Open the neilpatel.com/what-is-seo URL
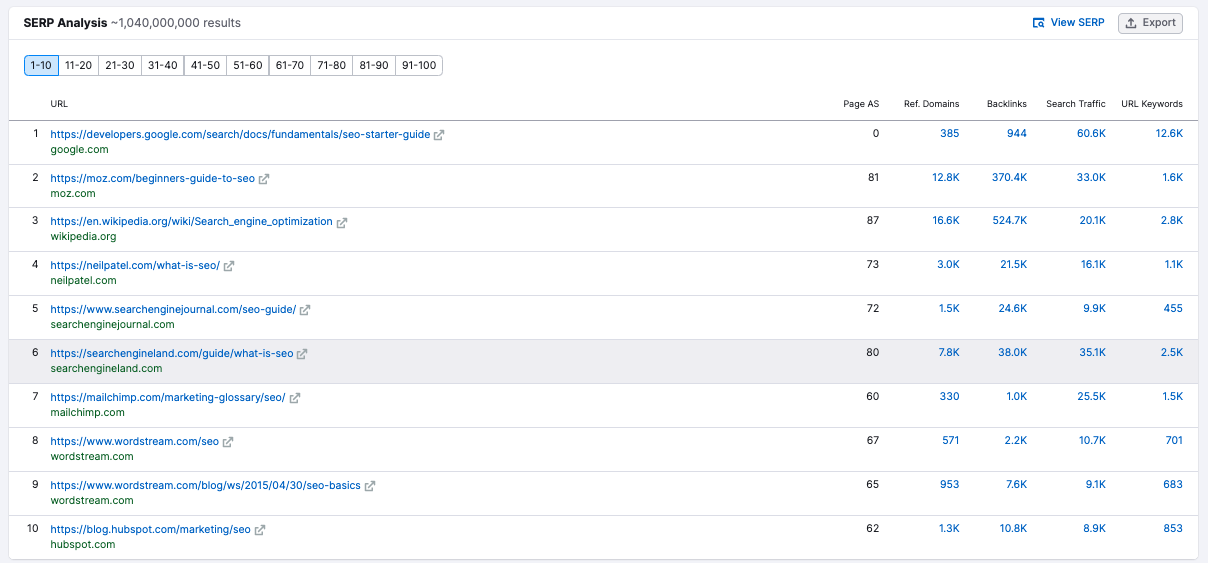 tap(135, 266)
